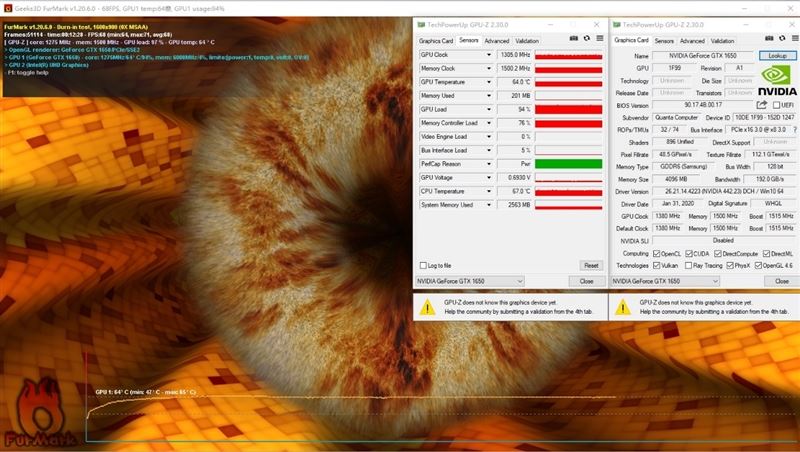Click the GPU Temperature value 64.0 °C
The height and width of the screenshot is (452, 800).
pos(514,82)
